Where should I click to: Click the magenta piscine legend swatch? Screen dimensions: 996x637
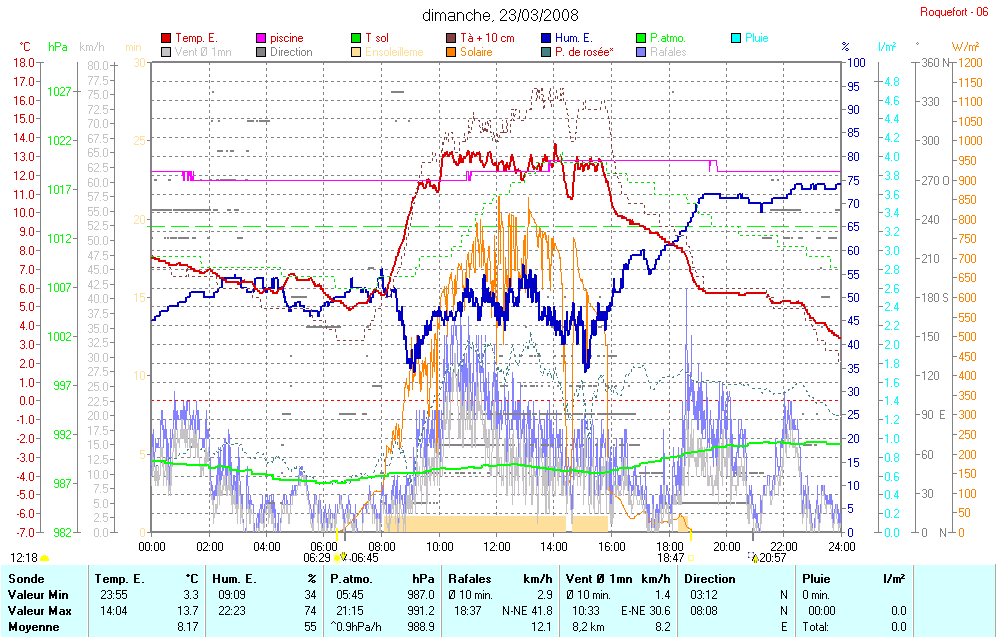260,38
